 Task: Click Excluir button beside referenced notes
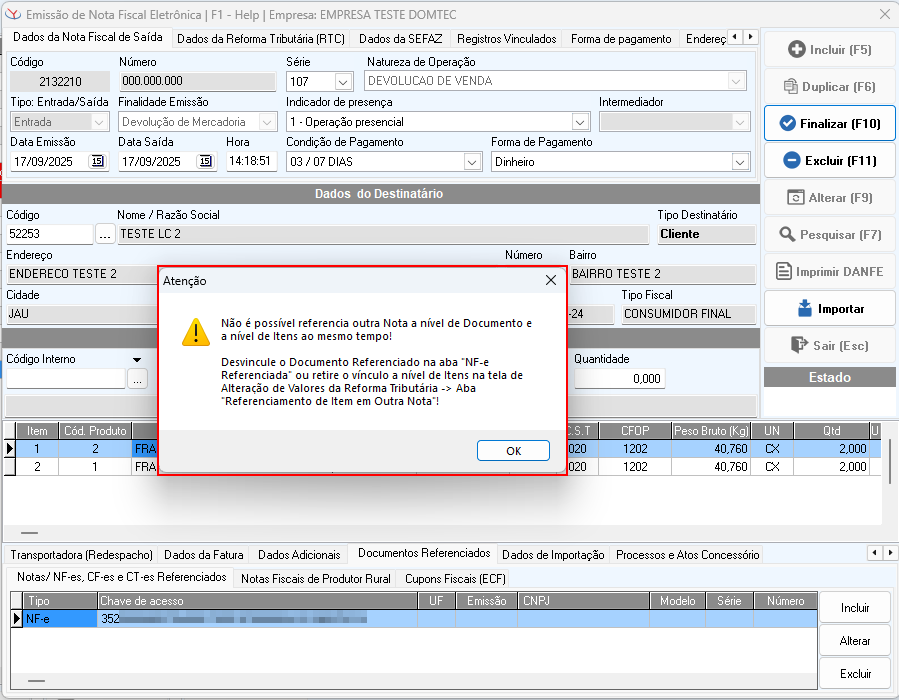(855, 673)
